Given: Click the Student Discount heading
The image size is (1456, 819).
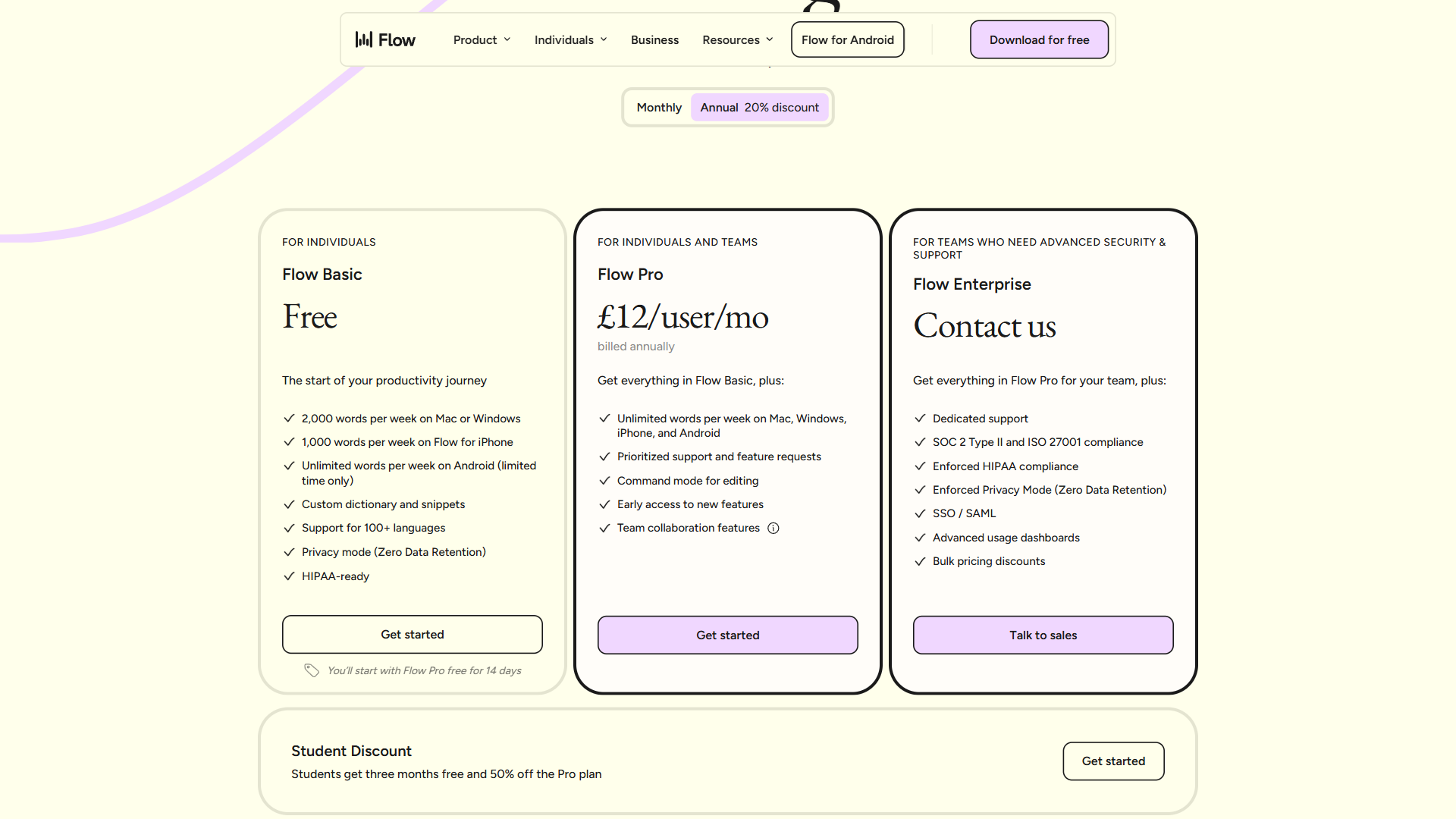Looking at the screenshot, I should (351, 751).
